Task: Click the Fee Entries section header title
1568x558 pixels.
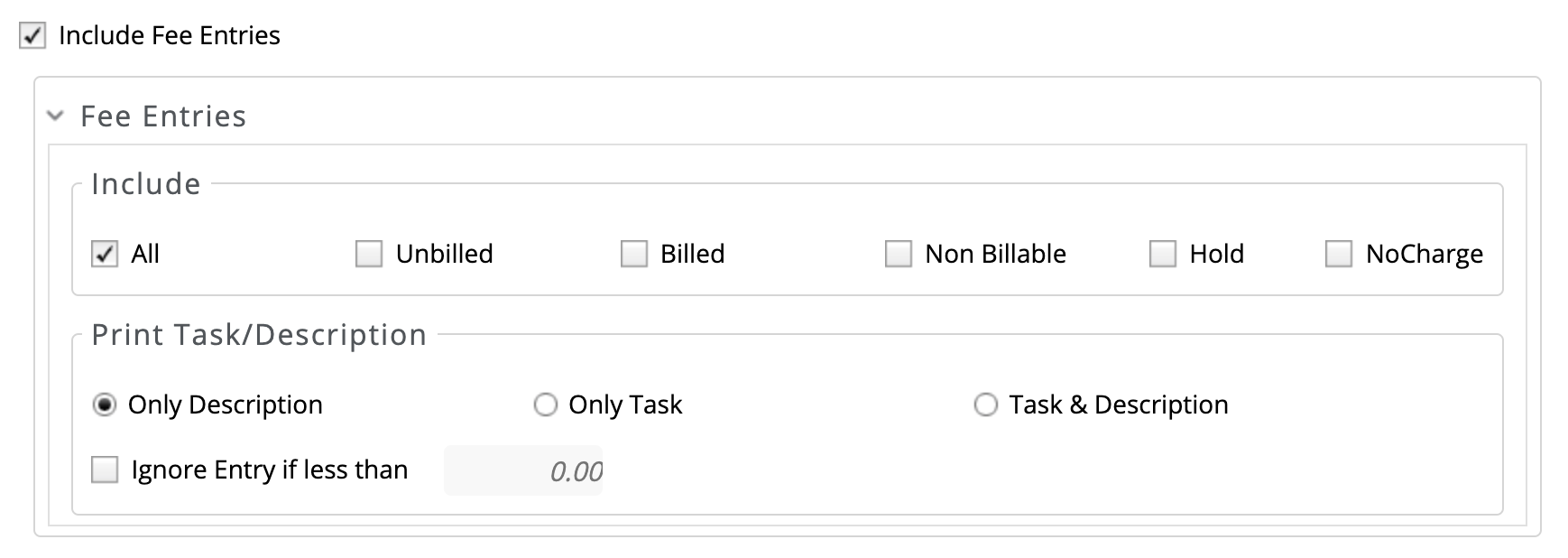Action: point(163,116)
